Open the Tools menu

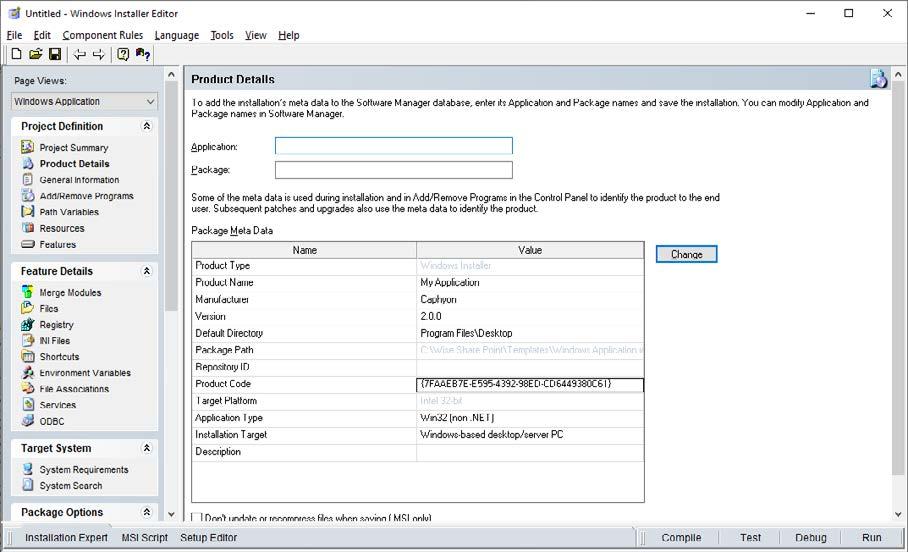click(222, 35)
